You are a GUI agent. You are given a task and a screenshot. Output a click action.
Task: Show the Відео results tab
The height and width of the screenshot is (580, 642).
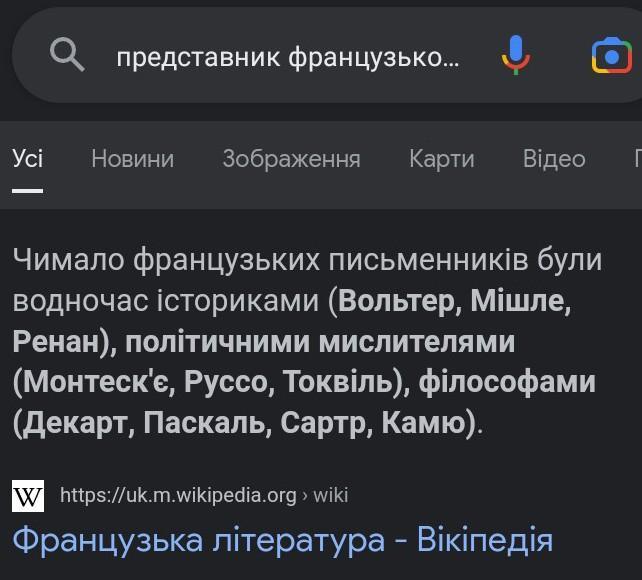click(x=554, y=159)
